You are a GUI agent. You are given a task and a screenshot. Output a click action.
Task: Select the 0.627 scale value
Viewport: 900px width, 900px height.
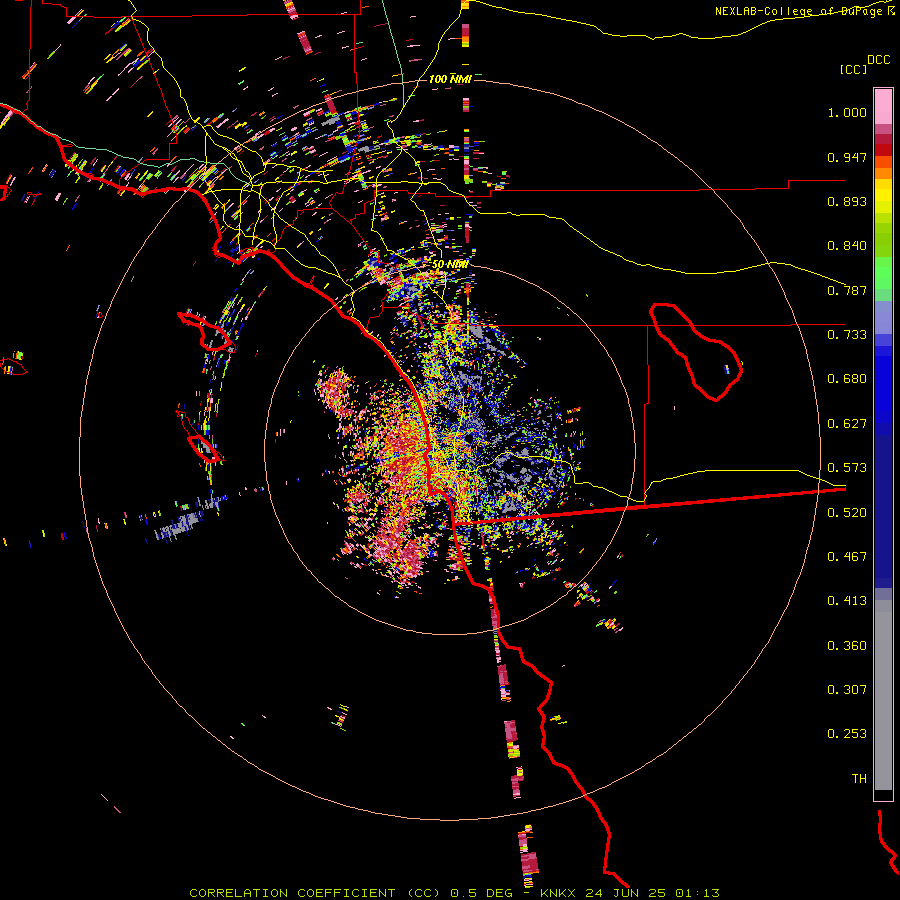pos(847,424)
